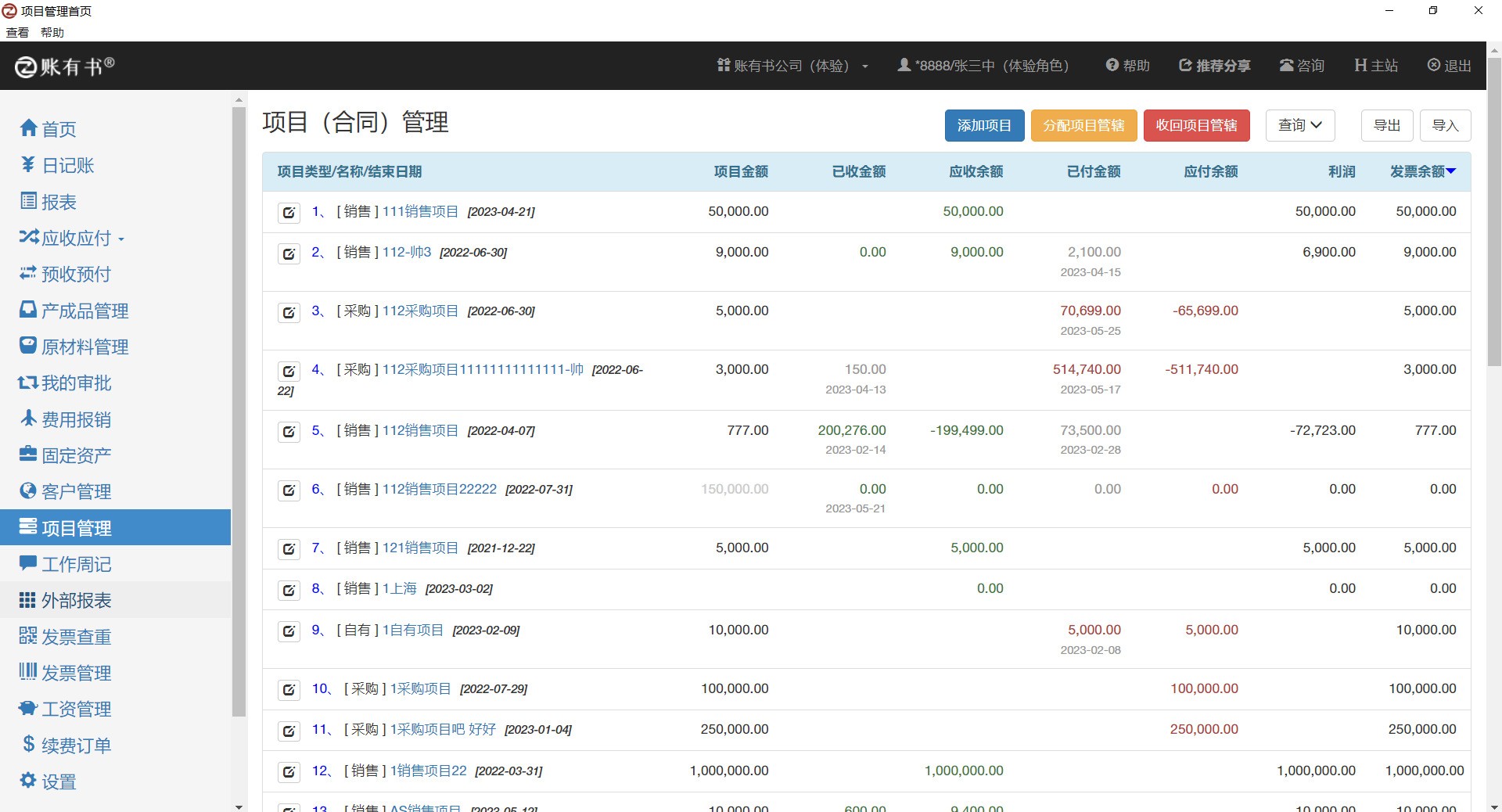1502x812 pixels.
Task: Open 固定资产 in the sidebar
Action: tap(66, 455)
